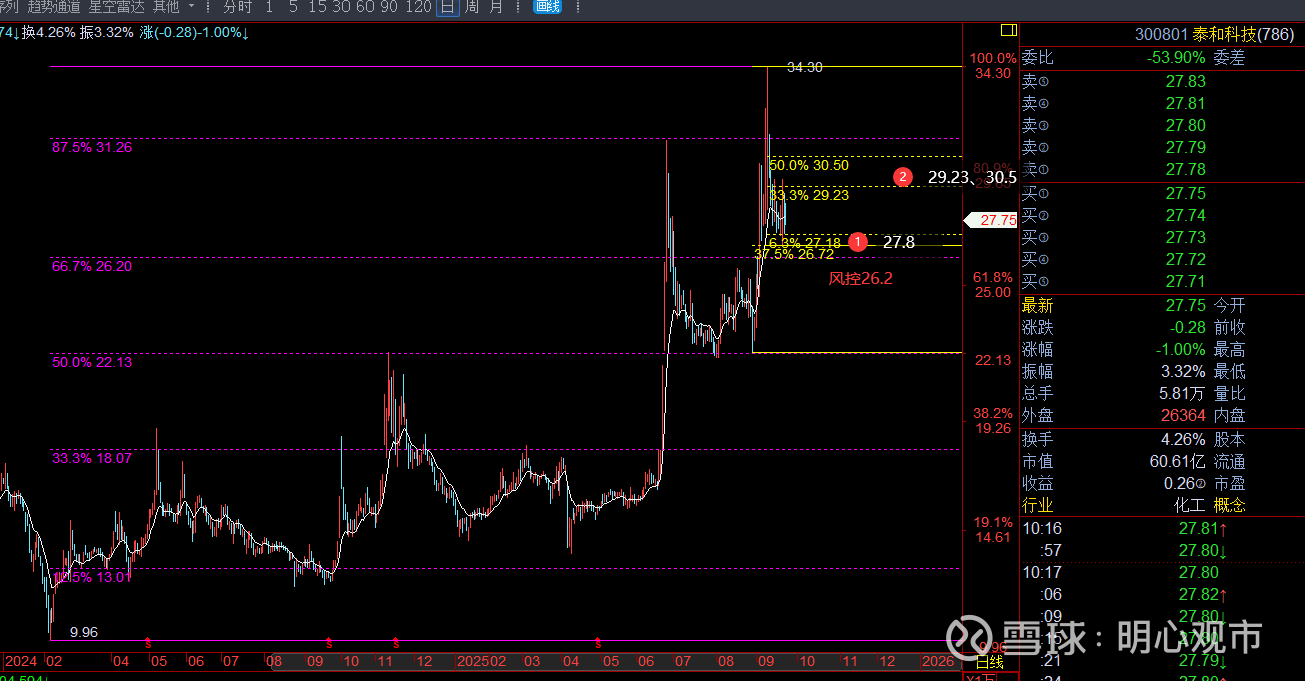Select the 60-minute period

pyautogui.click(x=365, y=7)
